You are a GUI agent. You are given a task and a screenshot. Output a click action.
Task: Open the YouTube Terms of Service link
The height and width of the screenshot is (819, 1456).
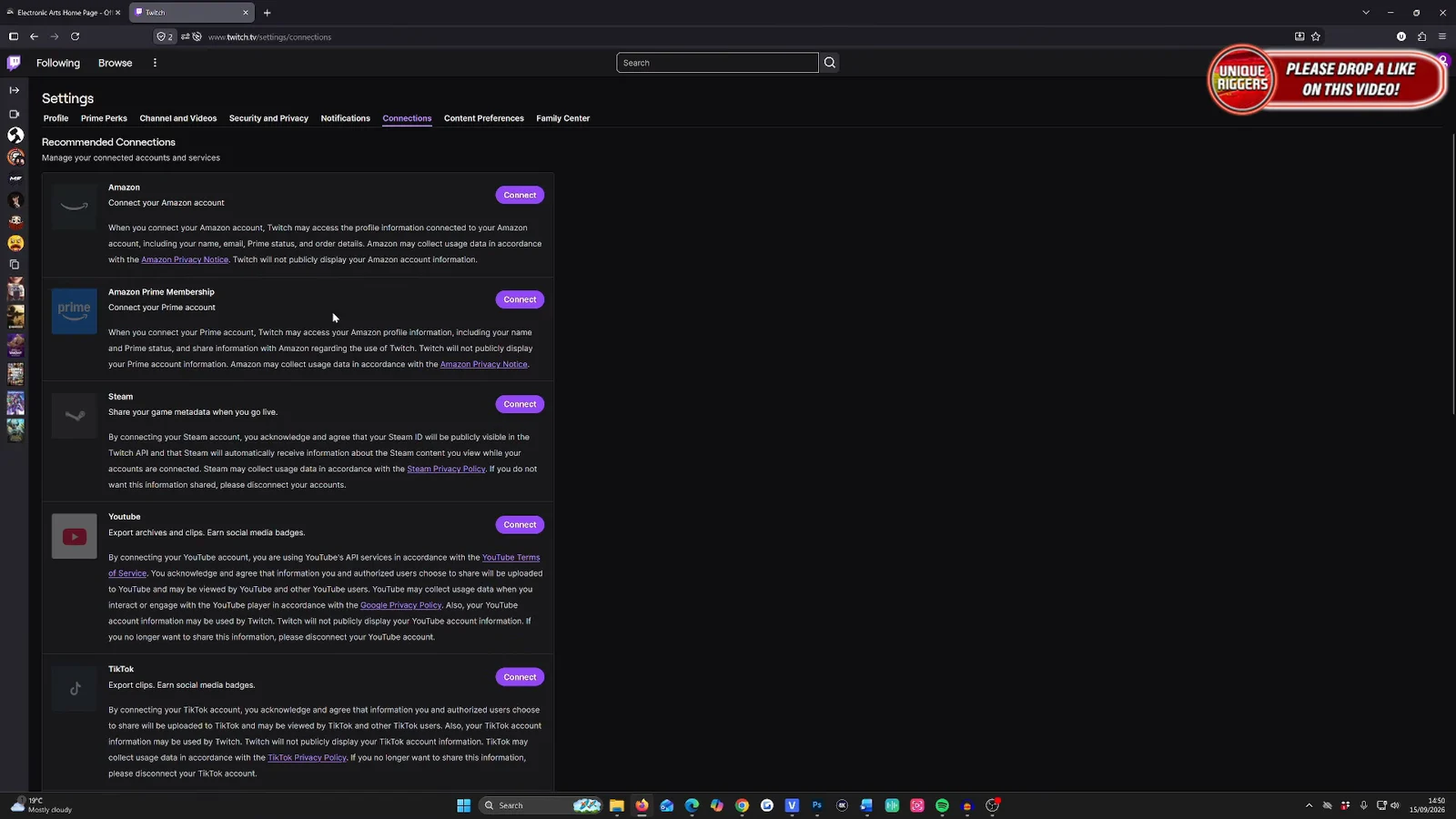click(511, 558)
